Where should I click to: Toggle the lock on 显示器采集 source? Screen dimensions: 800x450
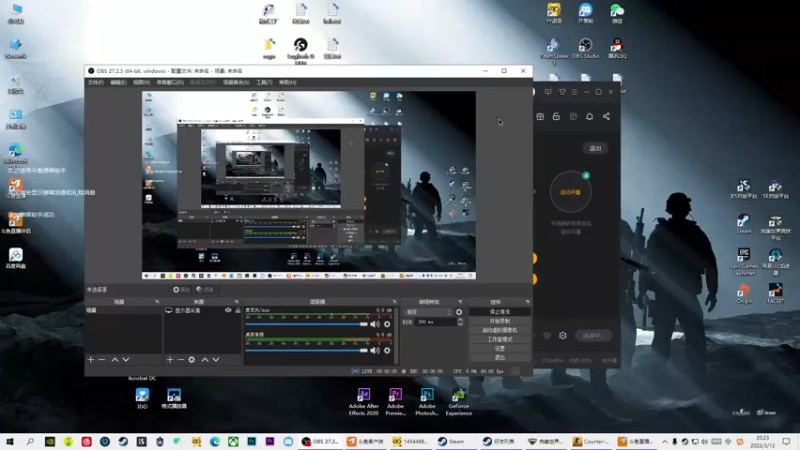click(x=238, y=310)
